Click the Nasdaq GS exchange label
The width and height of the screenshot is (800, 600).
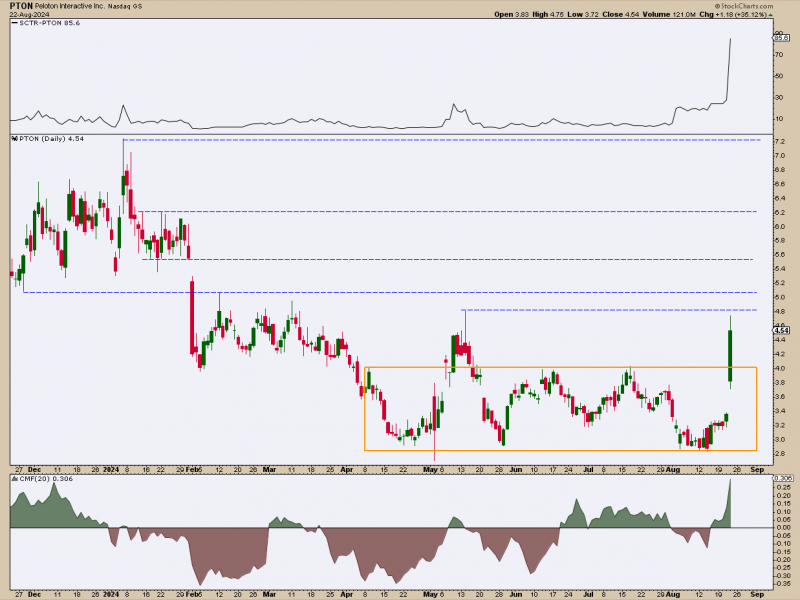point(126,6)
